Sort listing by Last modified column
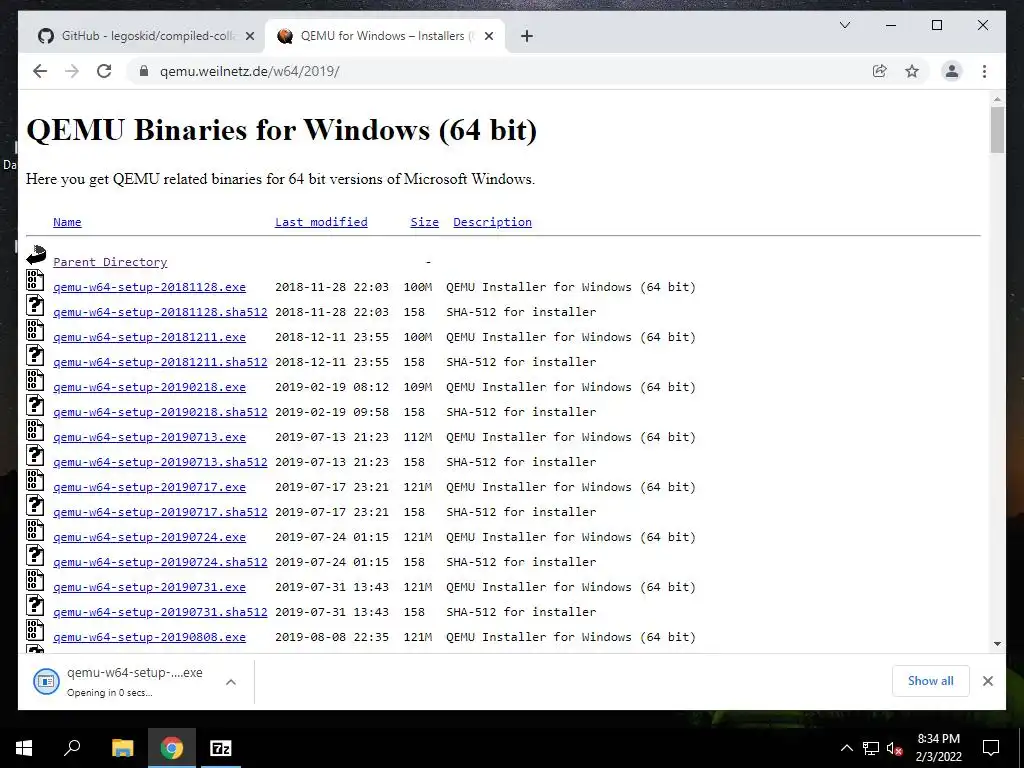 click(321, 222)
